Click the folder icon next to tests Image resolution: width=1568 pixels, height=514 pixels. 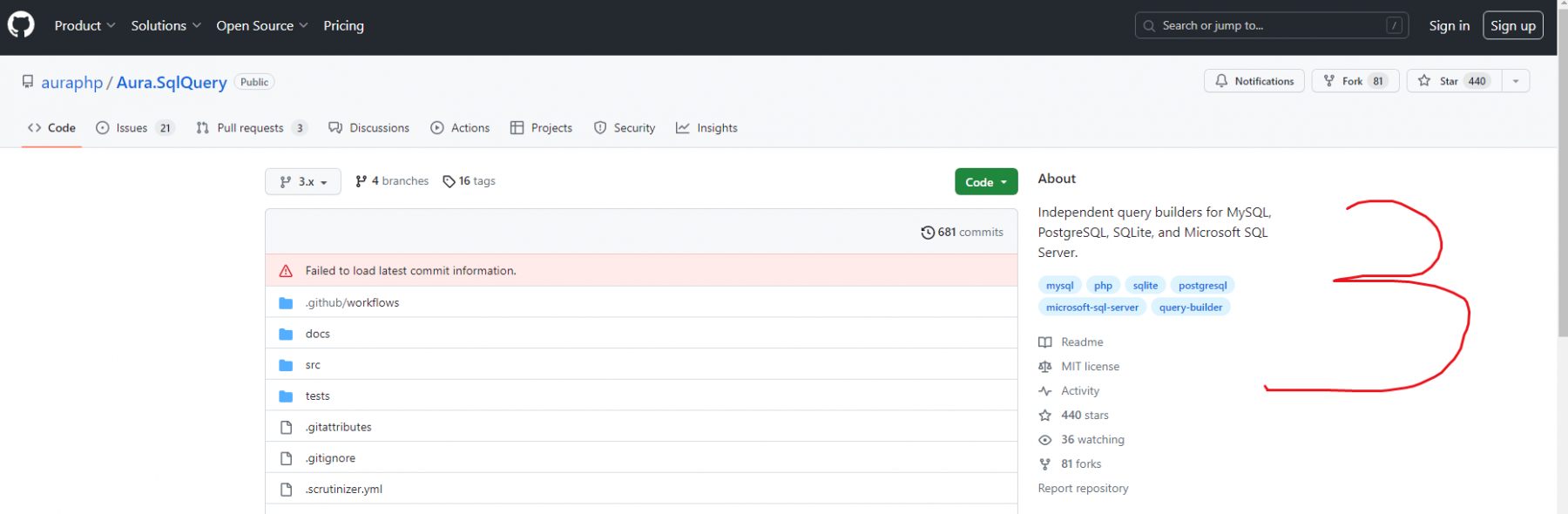tap(286, 396)
